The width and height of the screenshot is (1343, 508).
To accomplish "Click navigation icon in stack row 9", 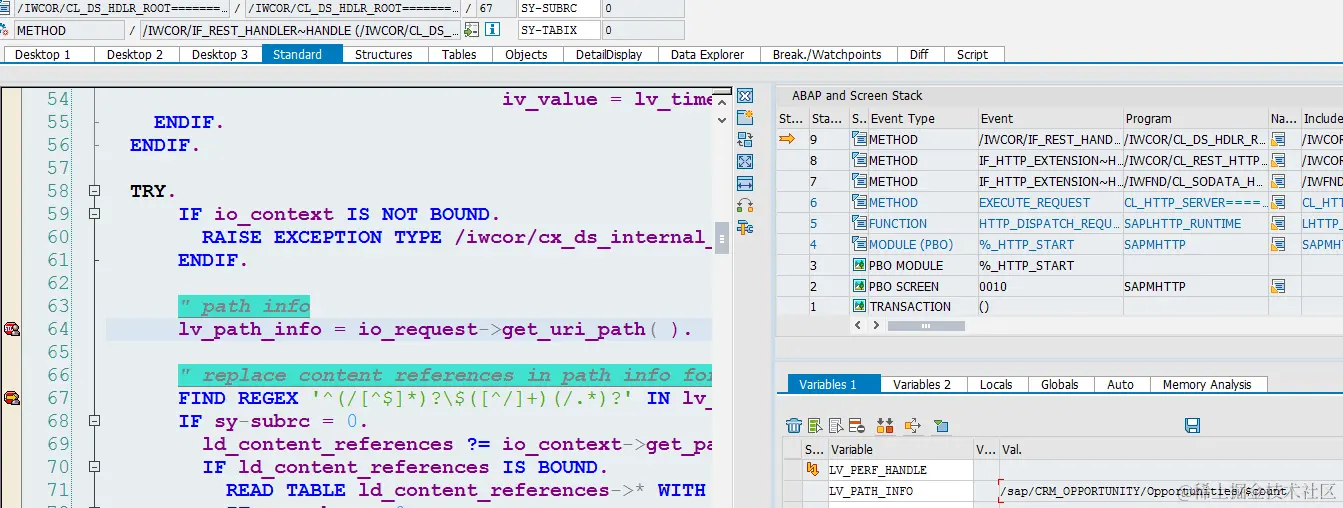I will [x=1278, y=140].
